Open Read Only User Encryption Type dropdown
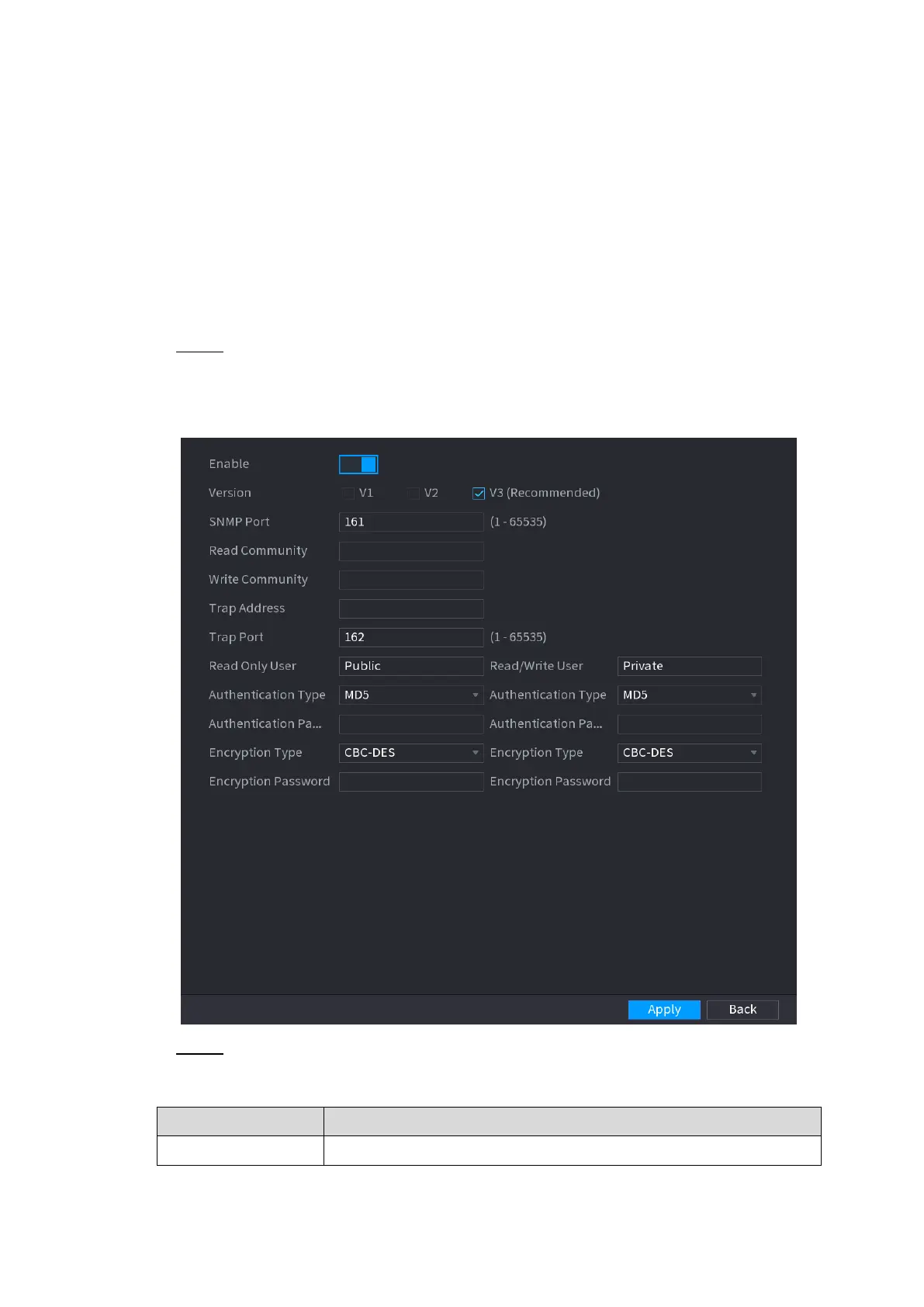924x1307 pixels. (x=411, y=753)
